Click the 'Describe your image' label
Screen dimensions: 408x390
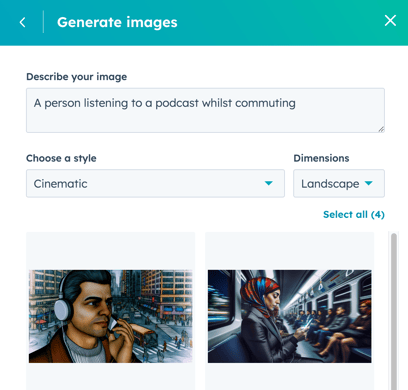tap(77, 77)
